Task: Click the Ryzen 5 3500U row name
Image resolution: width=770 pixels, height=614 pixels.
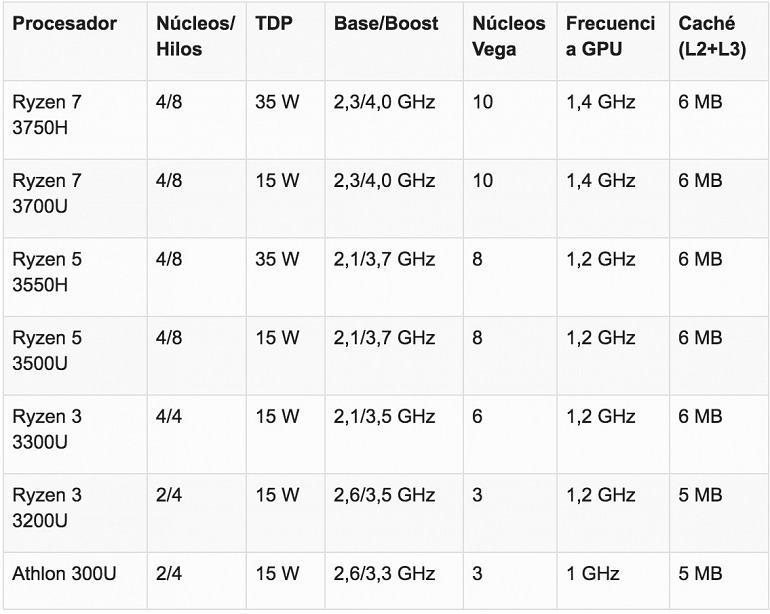Action: coord(47,351)
